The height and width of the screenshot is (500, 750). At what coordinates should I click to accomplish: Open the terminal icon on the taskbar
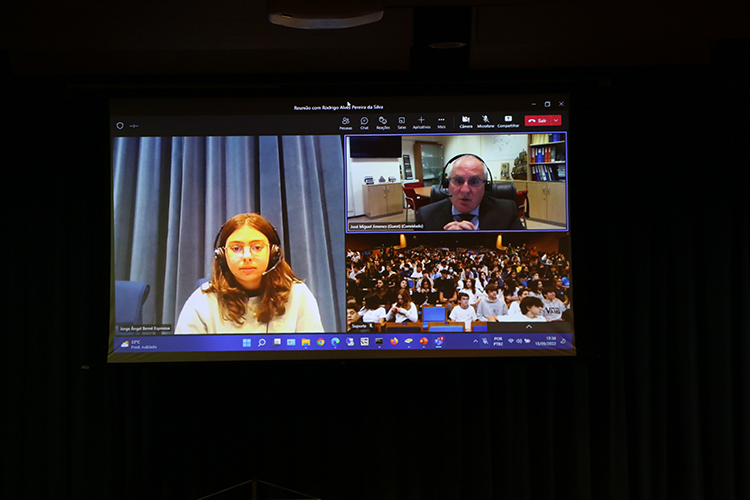[x=379, y=342]
